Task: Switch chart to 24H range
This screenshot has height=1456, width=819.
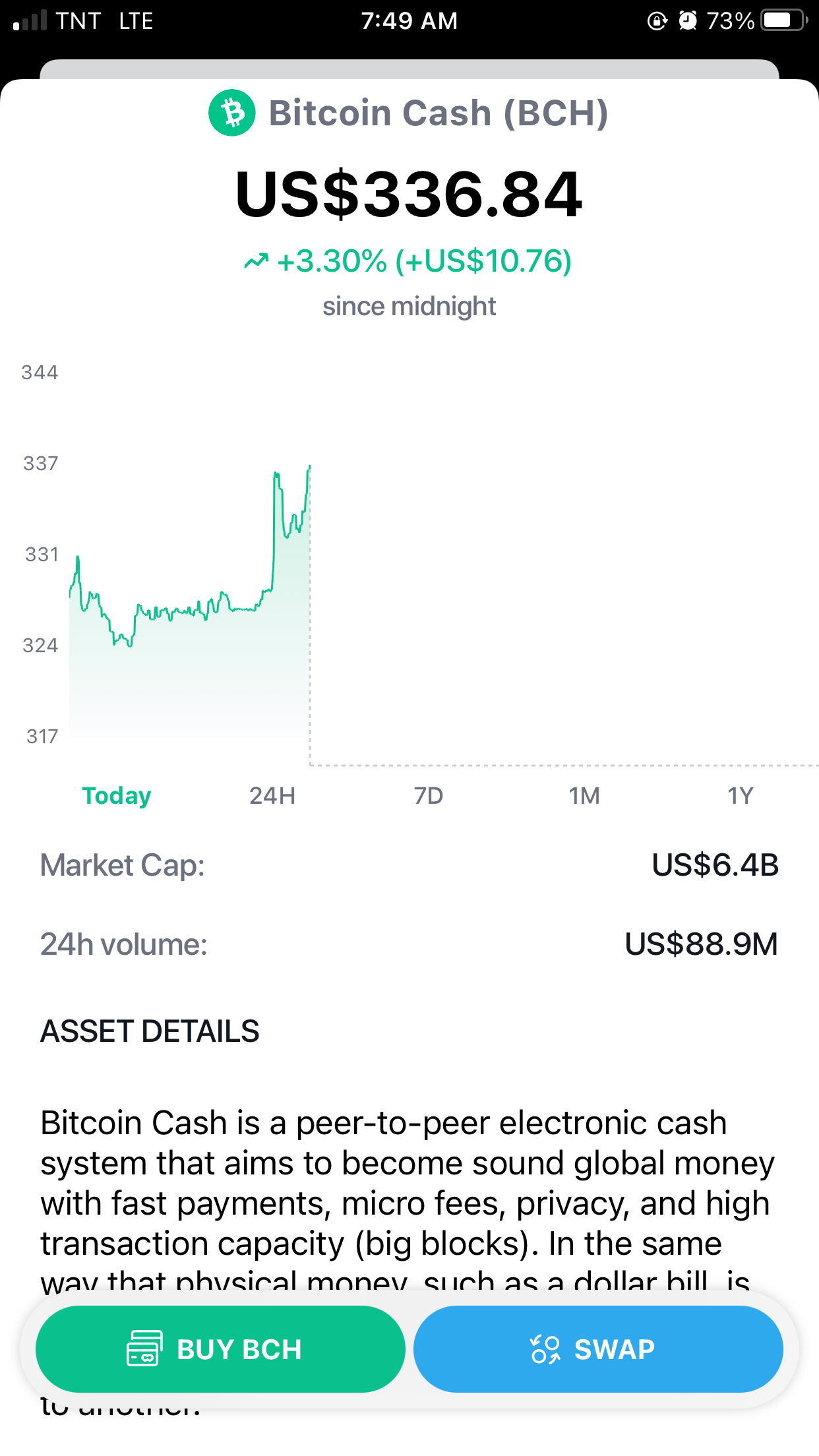Action: 272,796
